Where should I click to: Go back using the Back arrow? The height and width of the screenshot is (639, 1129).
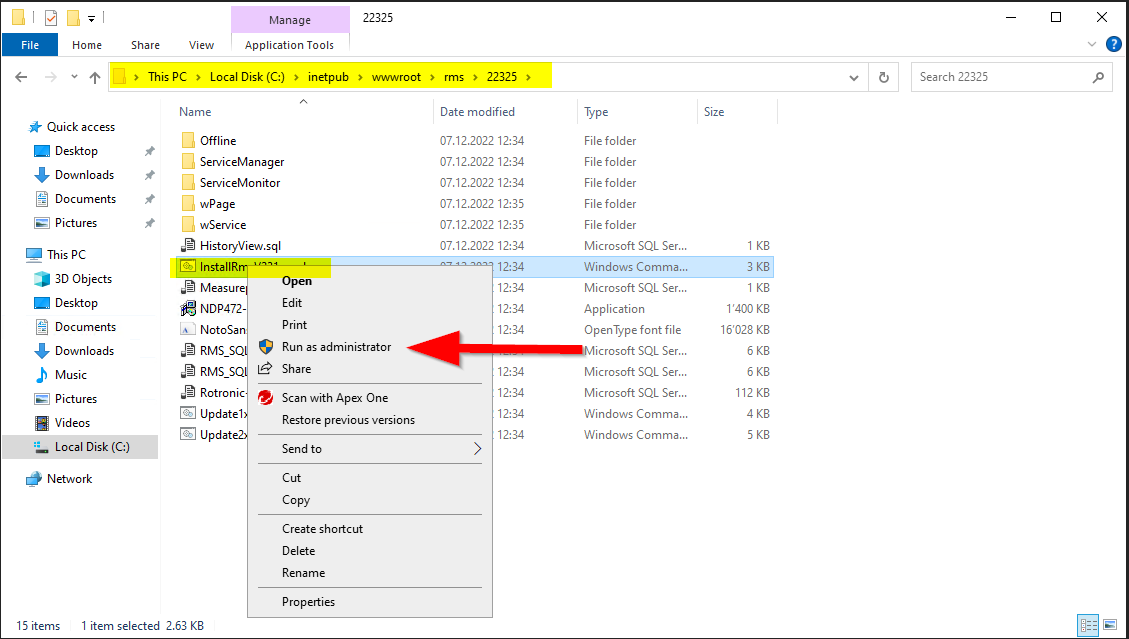pos(21,77)
